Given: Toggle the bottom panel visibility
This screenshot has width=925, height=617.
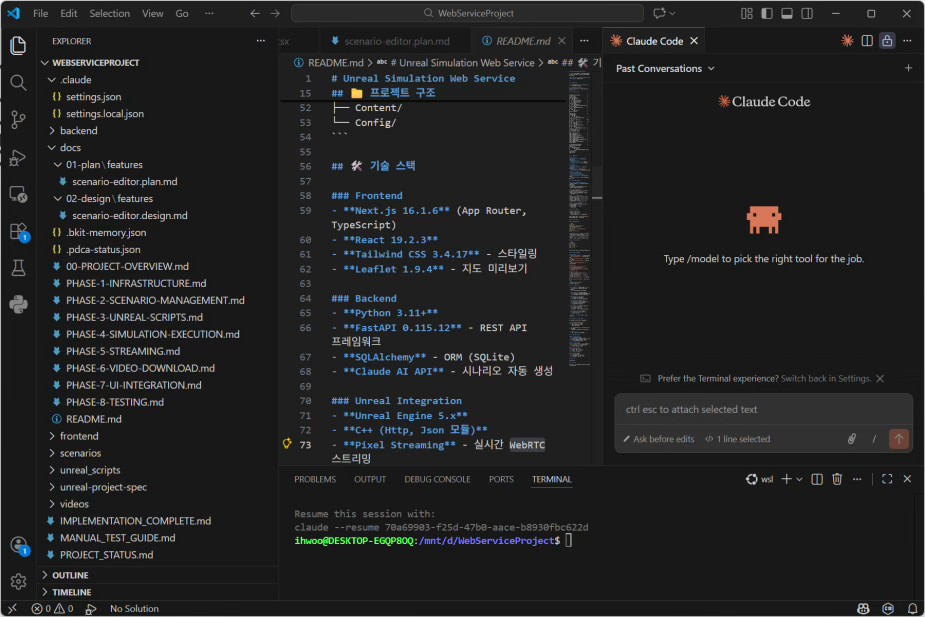Looking at the screenshot, I should coord(787,13).
